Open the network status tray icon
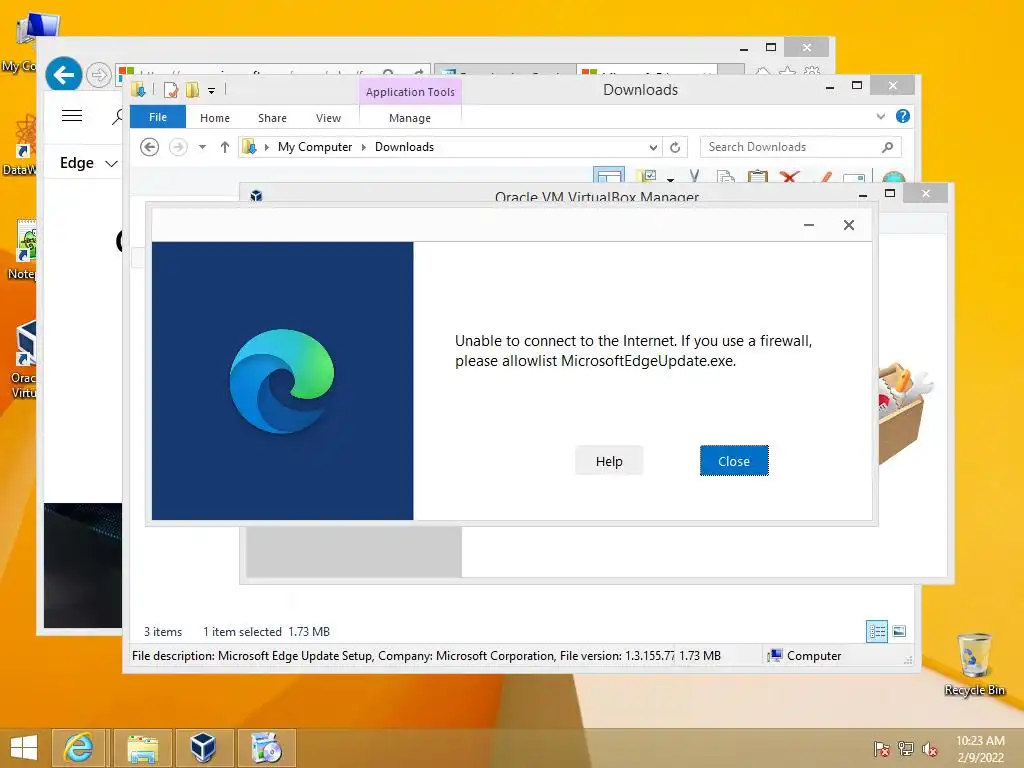The width and height of the screenshot is (1024, 768). (906, 748)
